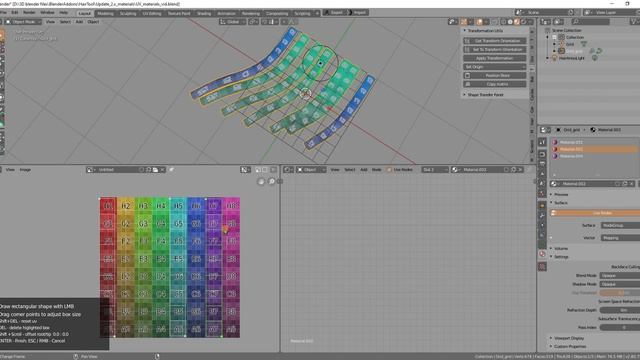Expand the Viewport Display section
Viewport: 640px width, 360px height.
(568, 338)
